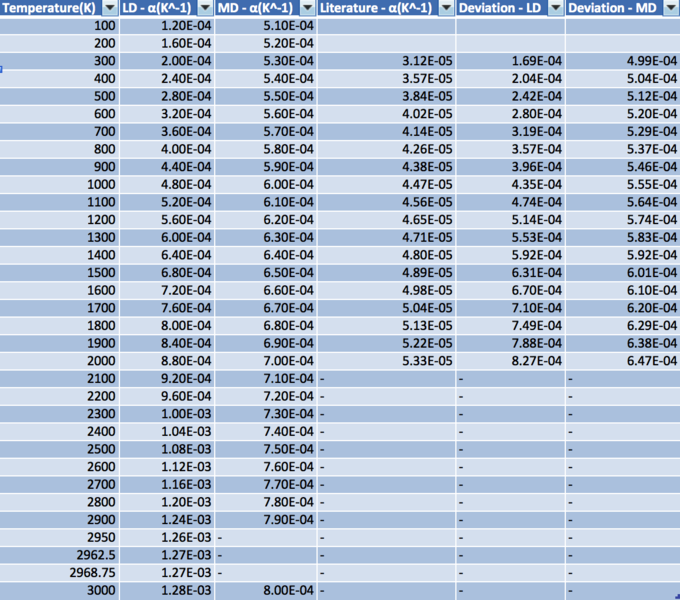Select literature value 5.33E-05
Image resolution: width=680 pixels, height=600 pixels.
[386, 361]
